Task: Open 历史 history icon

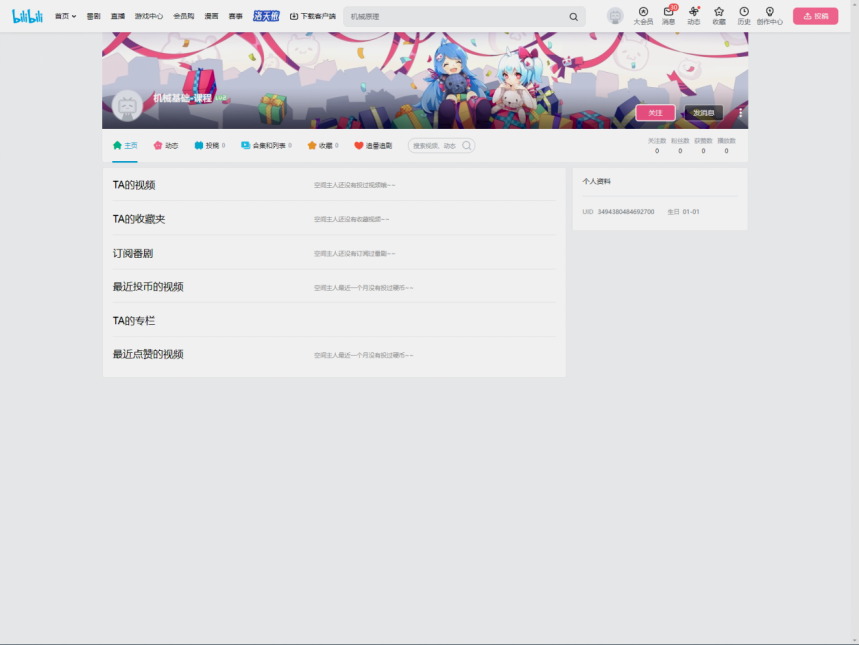Action: 744,16
